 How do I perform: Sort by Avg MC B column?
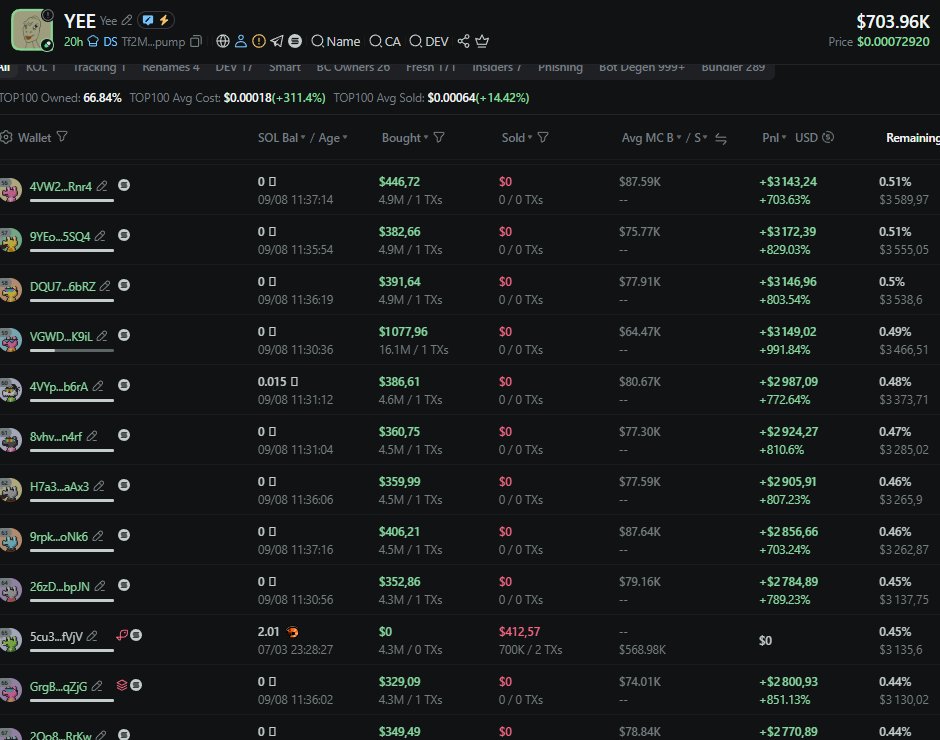pyautogui.click(x=651, y=137)
